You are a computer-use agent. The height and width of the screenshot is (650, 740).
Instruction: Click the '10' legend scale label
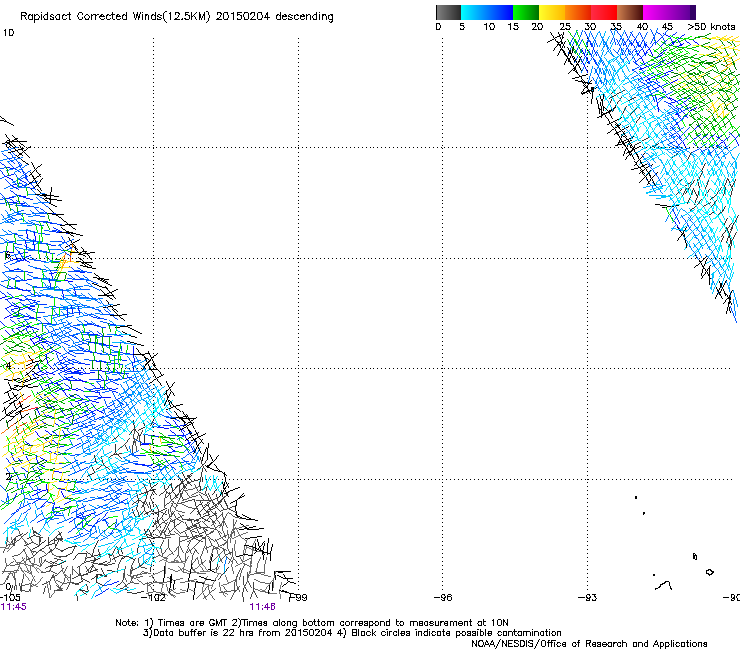coord(489,27)
